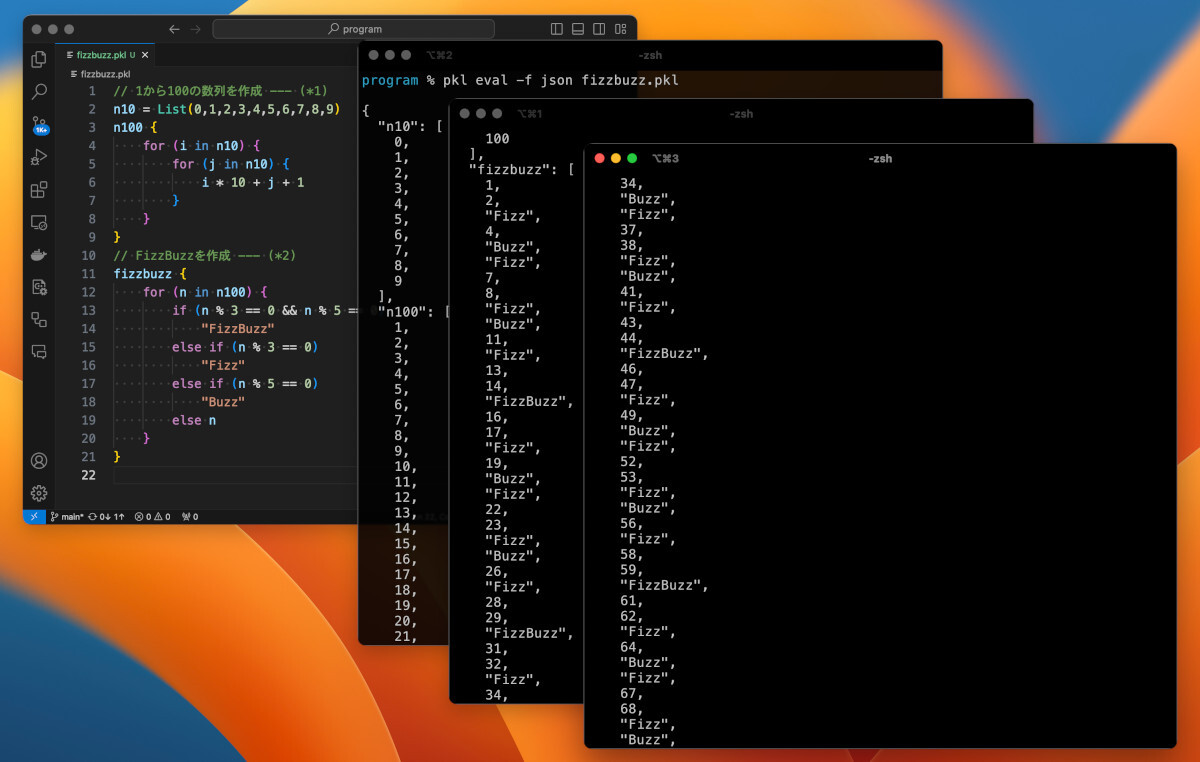Toggle the bottom panel layout icon

[x=578, y=29]
